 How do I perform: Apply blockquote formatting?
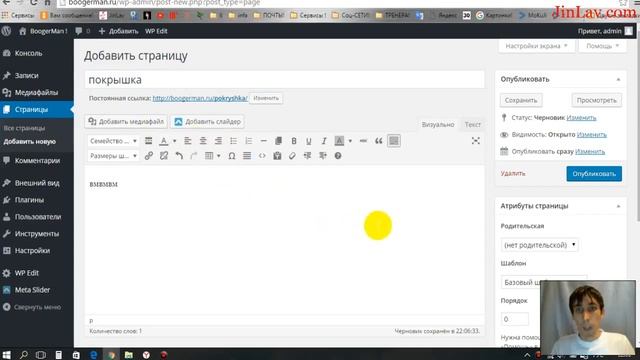click(378, 141)
